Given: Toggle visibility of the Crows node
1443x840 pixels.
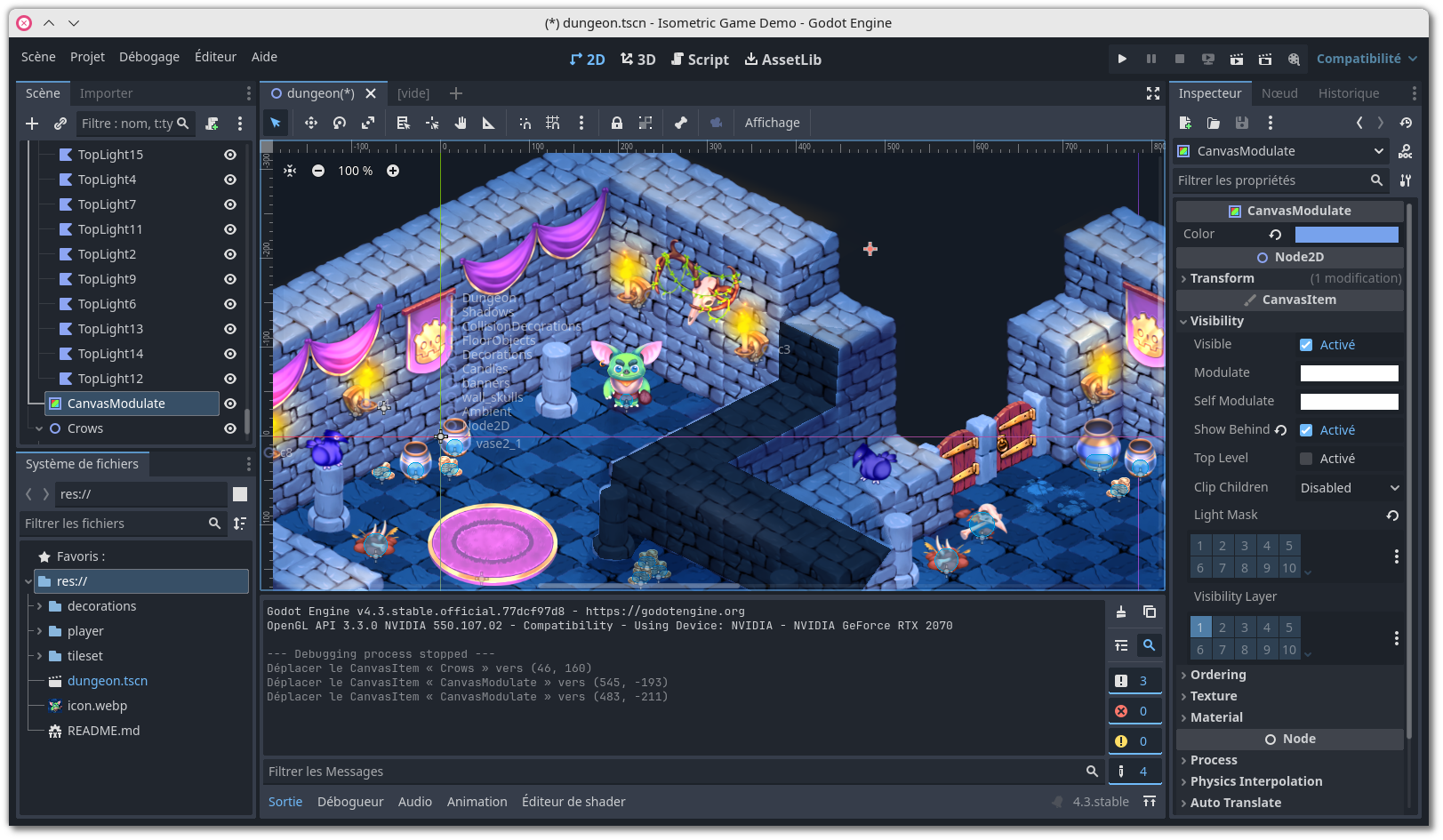Looking at the screenshot, I should (x=230, y=428).
